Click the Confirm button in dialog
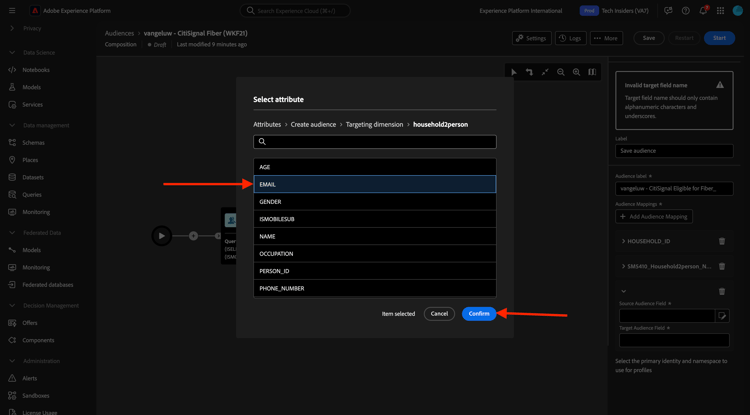This screenshot has height=415, width=750. 479,314
